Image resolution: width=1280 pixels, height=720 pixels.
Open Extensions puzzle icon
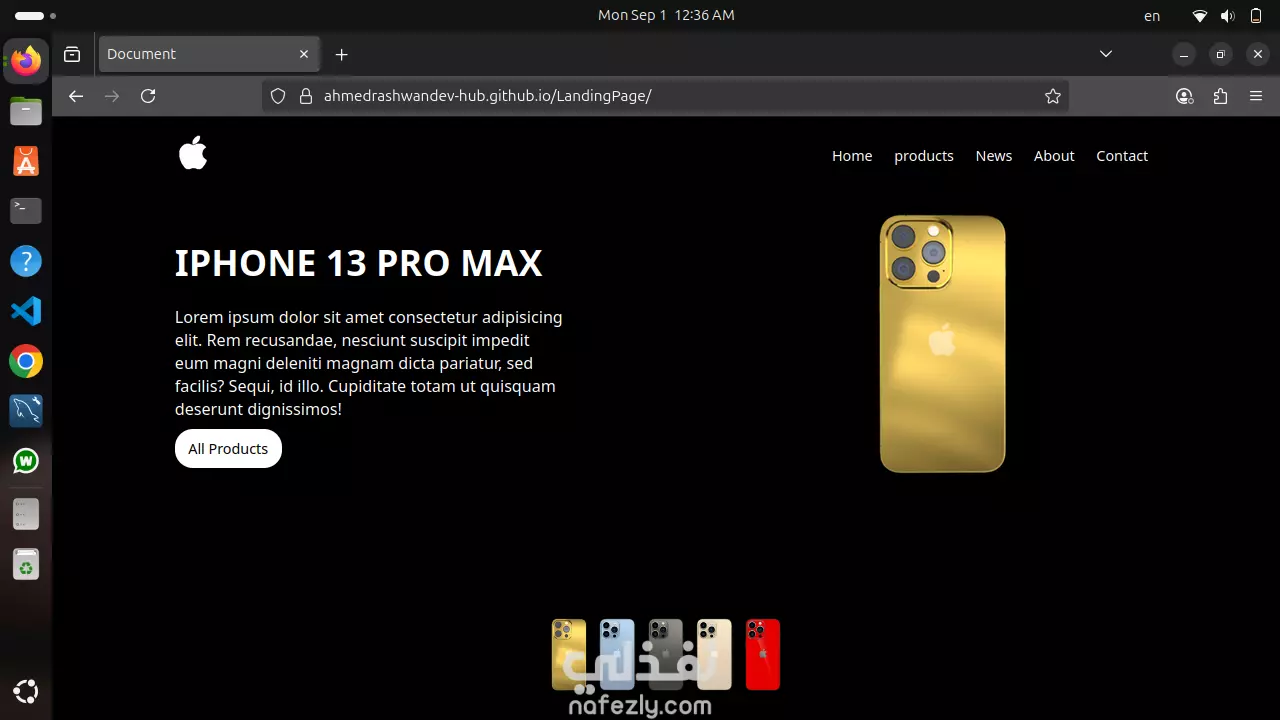click(x=1220, y=96)
